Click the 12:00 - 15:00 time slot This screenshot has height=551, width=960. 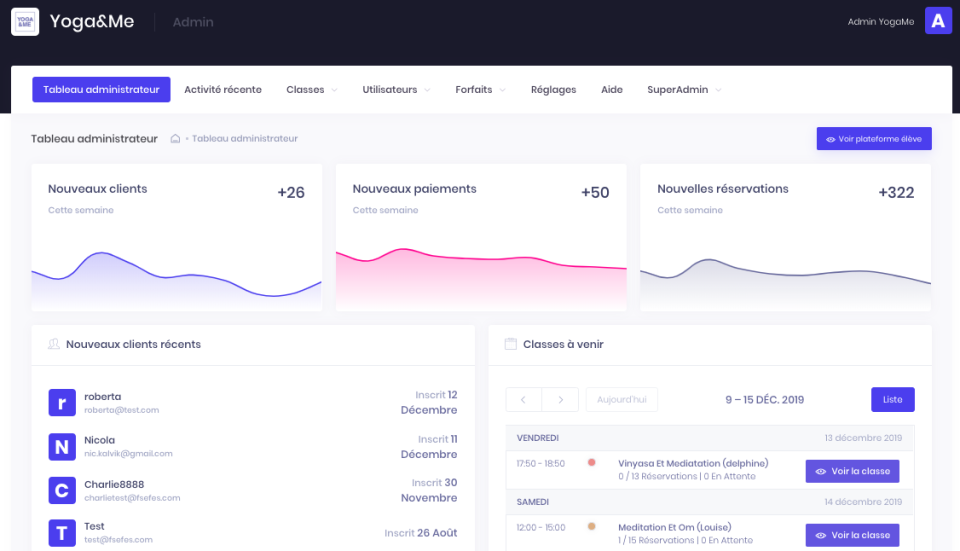tap(541, 528)
